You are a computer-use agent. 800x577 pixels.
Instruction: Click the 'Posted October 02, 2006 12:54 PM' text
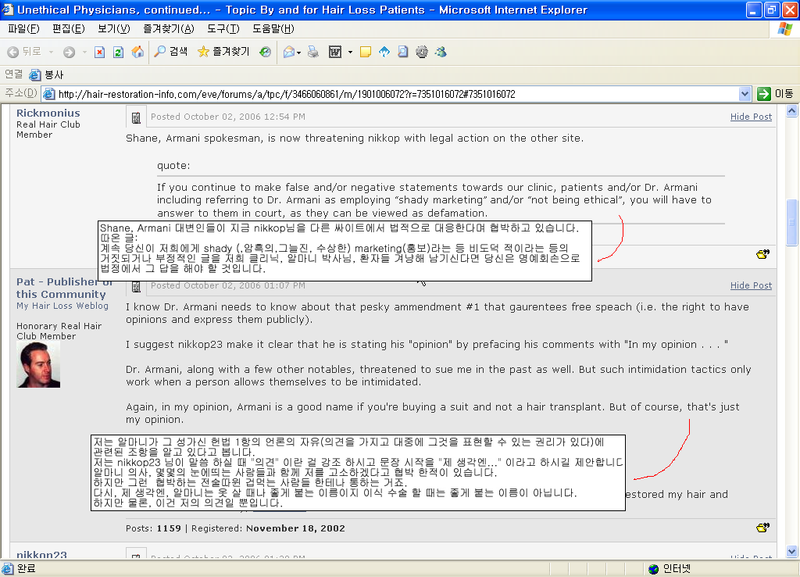click(228, 117)
